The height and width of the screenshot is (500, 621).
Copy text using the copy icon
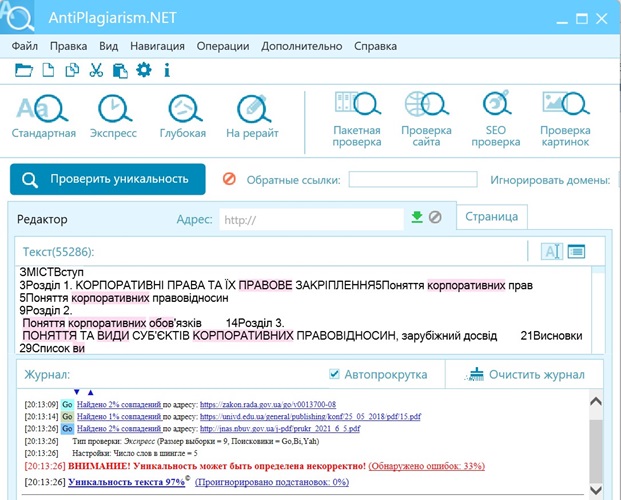pyautogui.click(x=72, y=70)
